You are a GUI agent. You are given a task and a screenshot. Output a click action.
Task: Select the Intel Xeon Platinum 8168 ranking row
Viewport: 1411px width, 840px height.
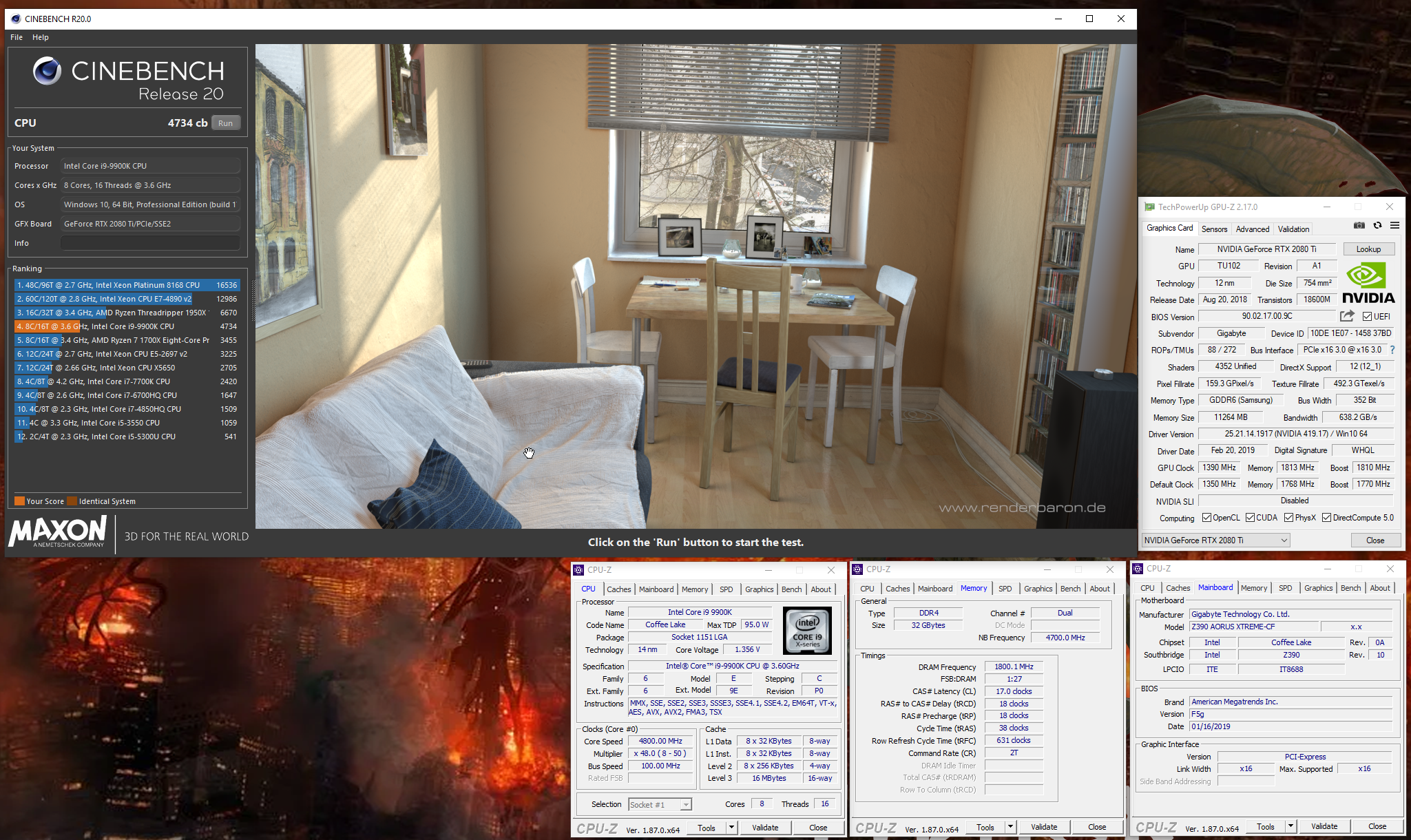click(127, 285)
